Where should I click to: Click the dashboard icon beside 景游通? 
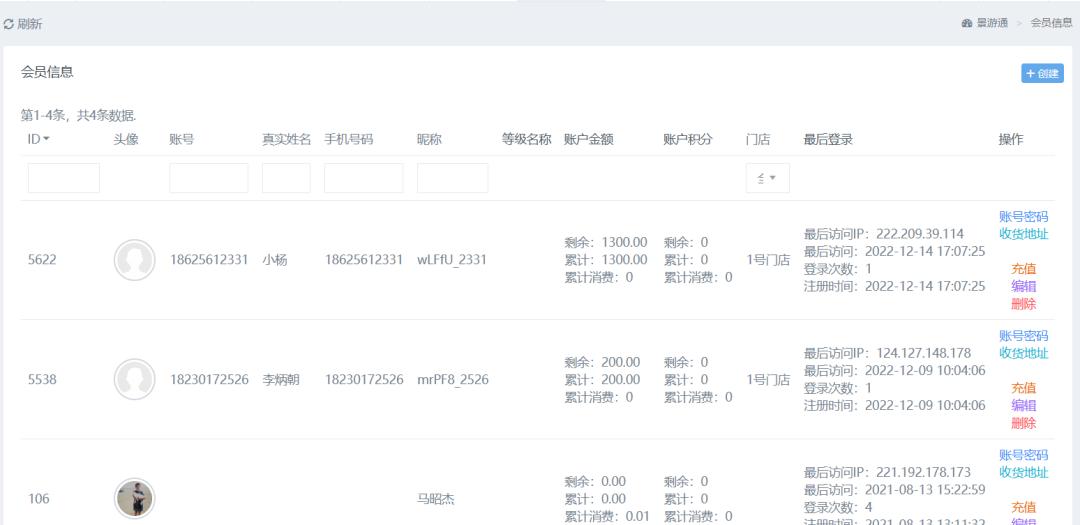967,23
